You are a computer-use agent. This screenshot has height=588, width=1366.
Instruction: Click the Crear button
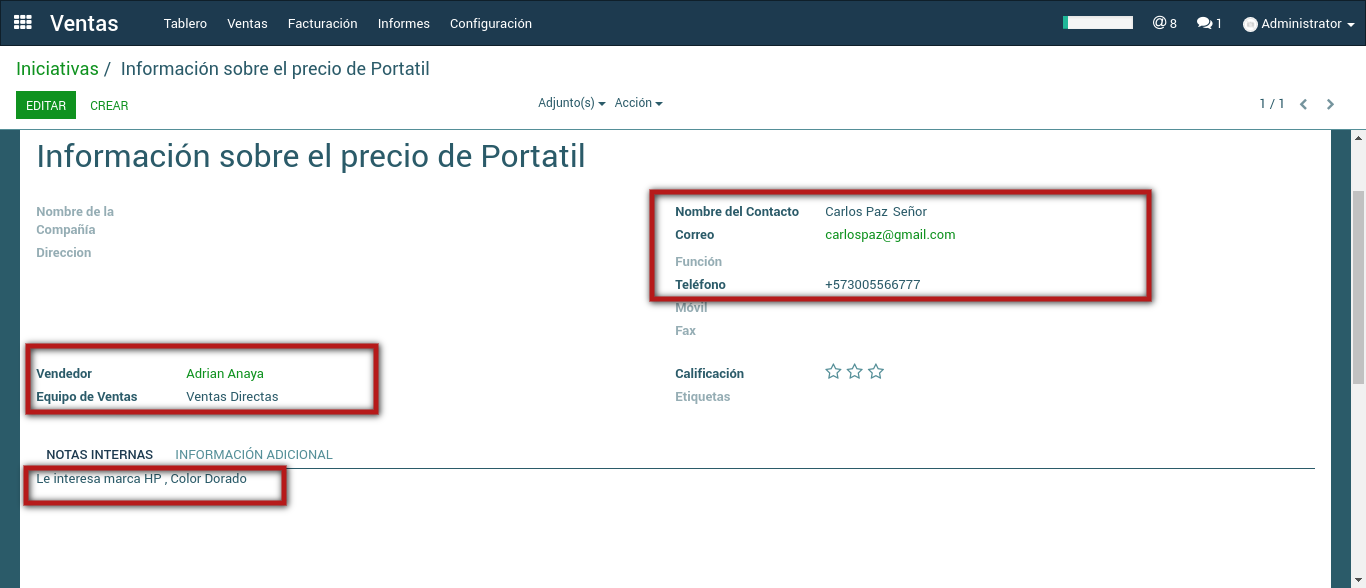(x=109, y=105)
